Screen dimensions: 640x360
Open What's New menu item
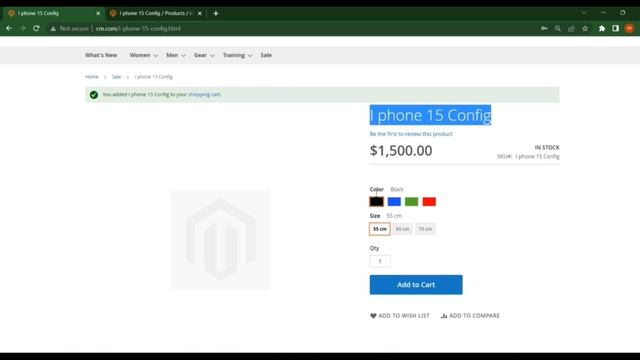point(101,55)
